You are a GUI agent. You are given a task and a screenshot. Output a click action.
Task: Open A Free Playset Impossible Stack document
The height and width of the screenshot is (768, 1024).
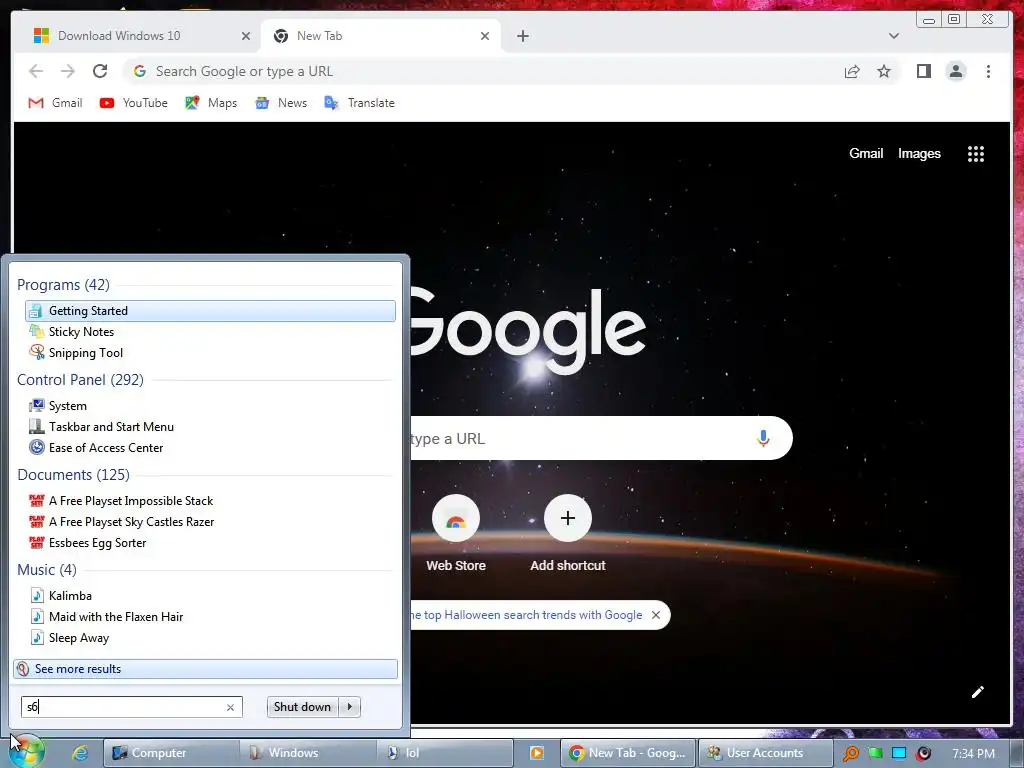210,501
